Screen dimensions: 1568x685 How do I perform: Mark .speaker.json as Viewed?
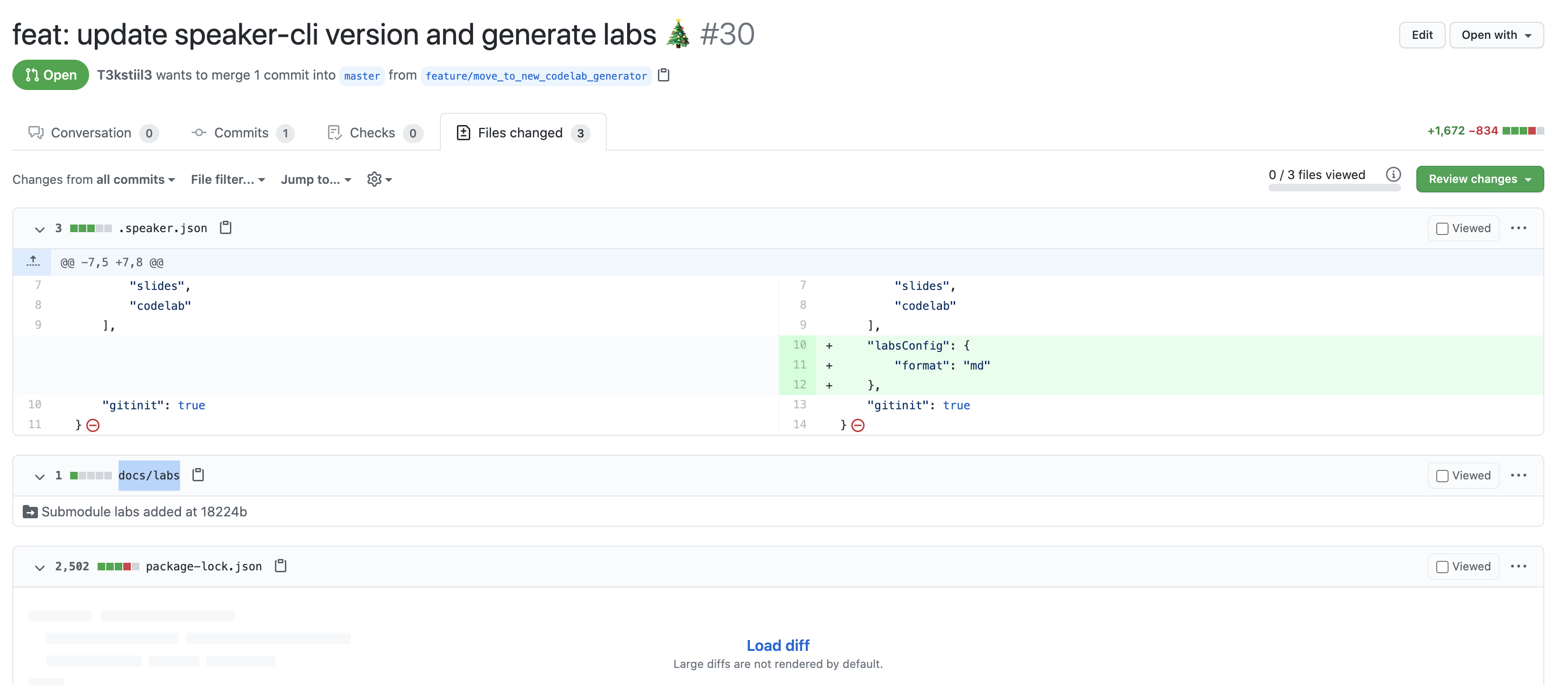tap(1442, 229)
